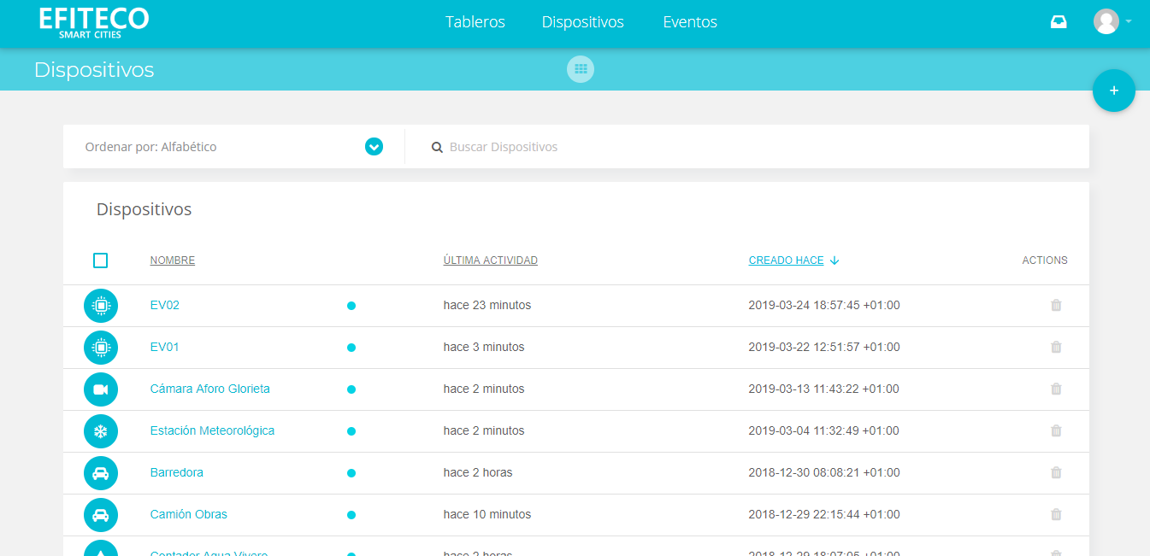The width and height of the screenshot is (1150, 556).
Task: Delete EV02 with its trash icon
Action: click(1056, 305)
